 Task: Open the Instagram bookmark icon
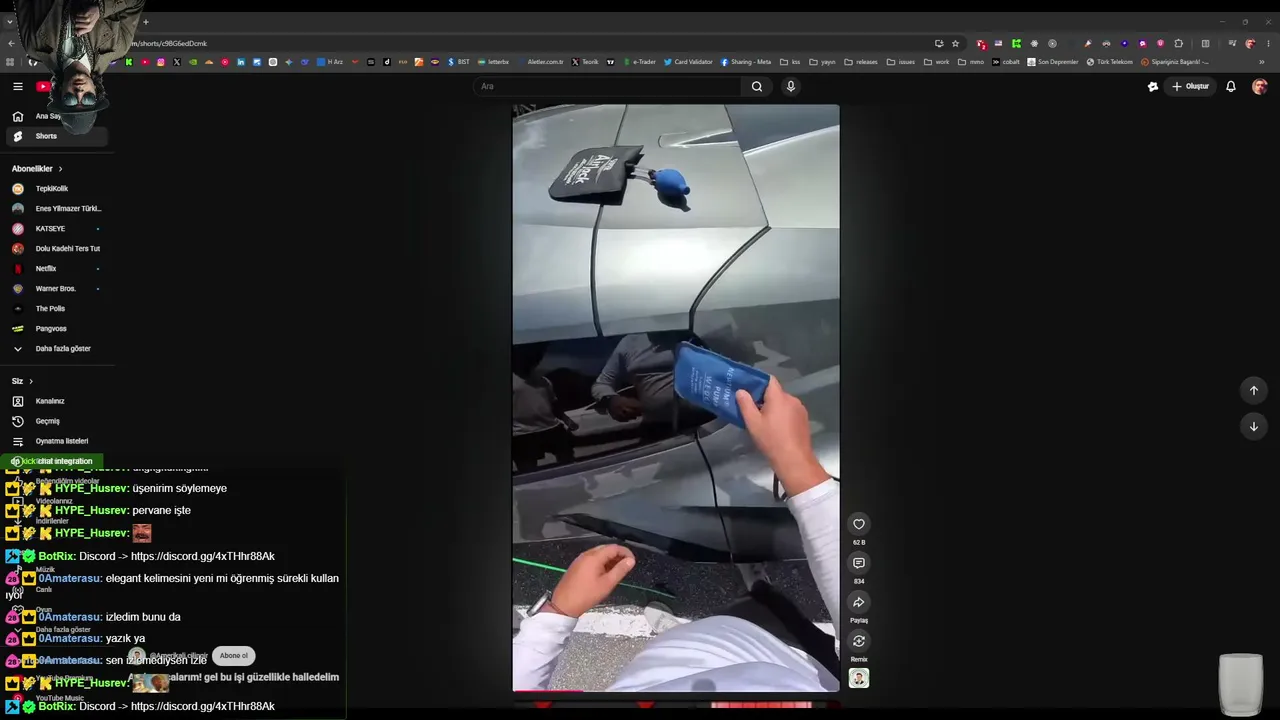click(161, 62)
